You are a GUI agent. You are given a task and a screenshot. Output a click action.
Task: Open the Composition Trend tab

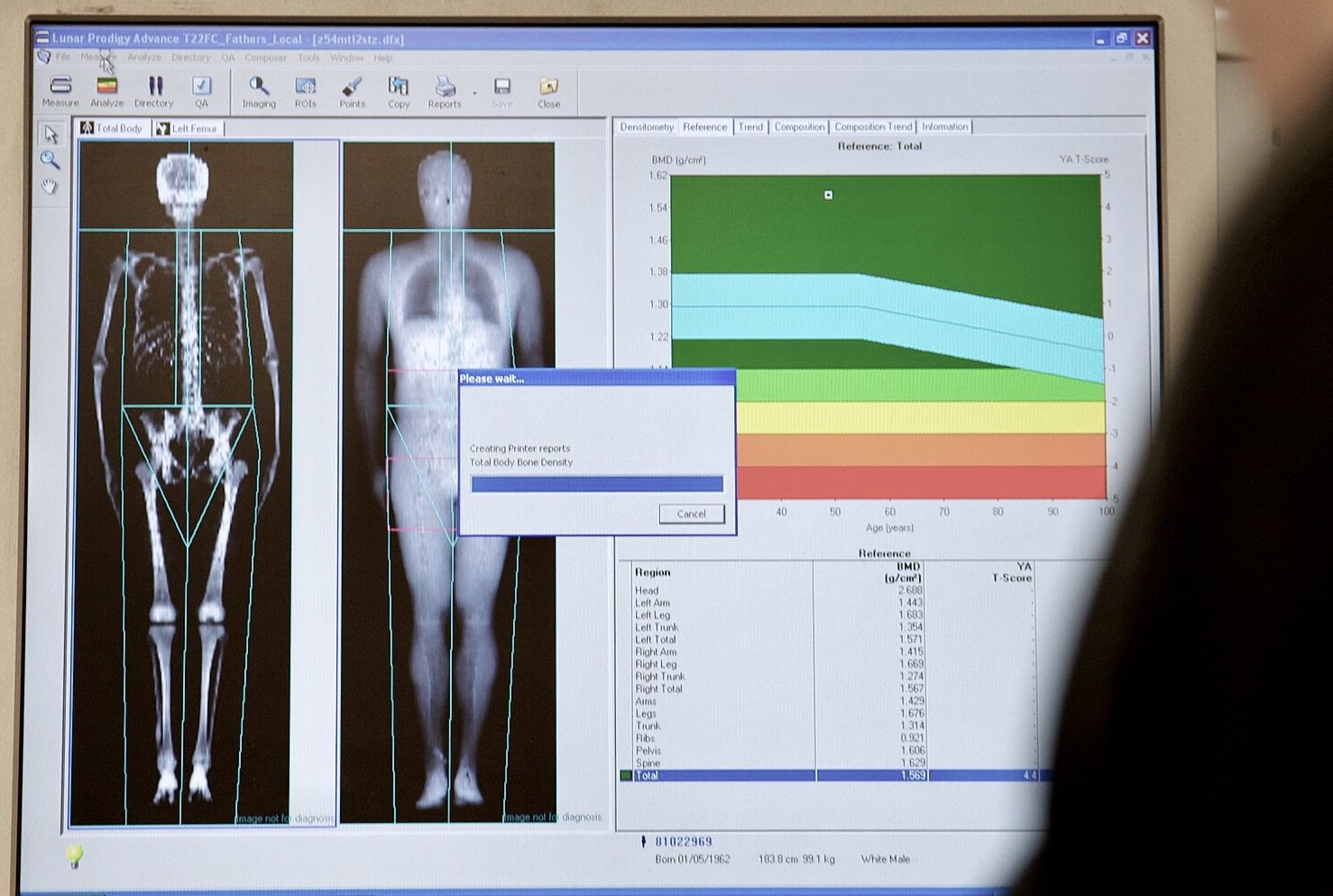(x=873, y=127)
